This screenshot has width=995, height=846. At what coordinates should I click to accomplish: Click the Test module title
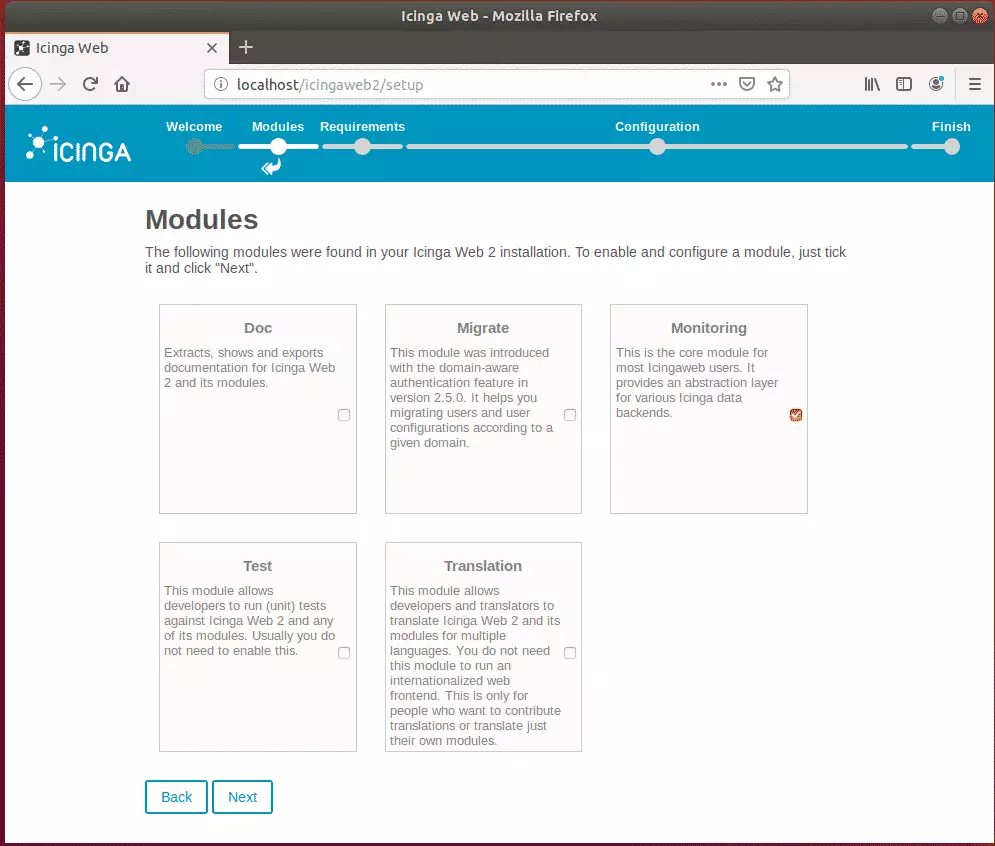point(257,566)
